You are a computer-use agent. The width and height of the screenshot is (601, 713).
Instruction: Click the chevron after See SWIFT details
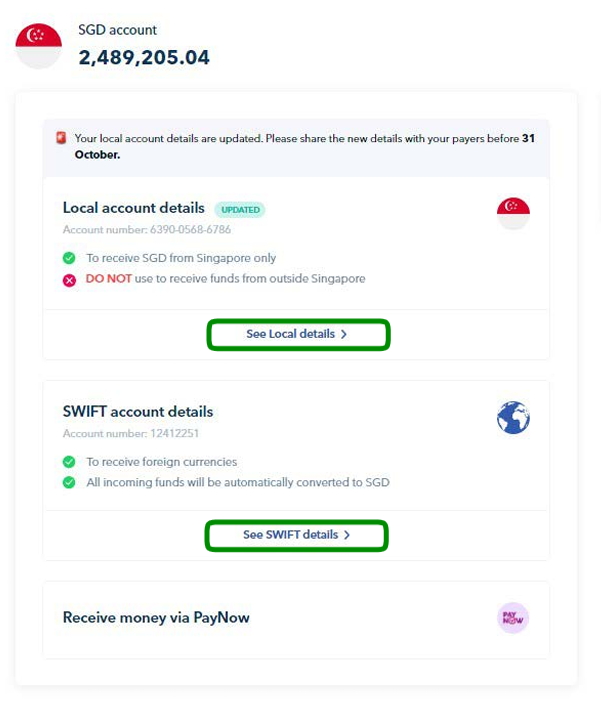[x=347, y=535]
